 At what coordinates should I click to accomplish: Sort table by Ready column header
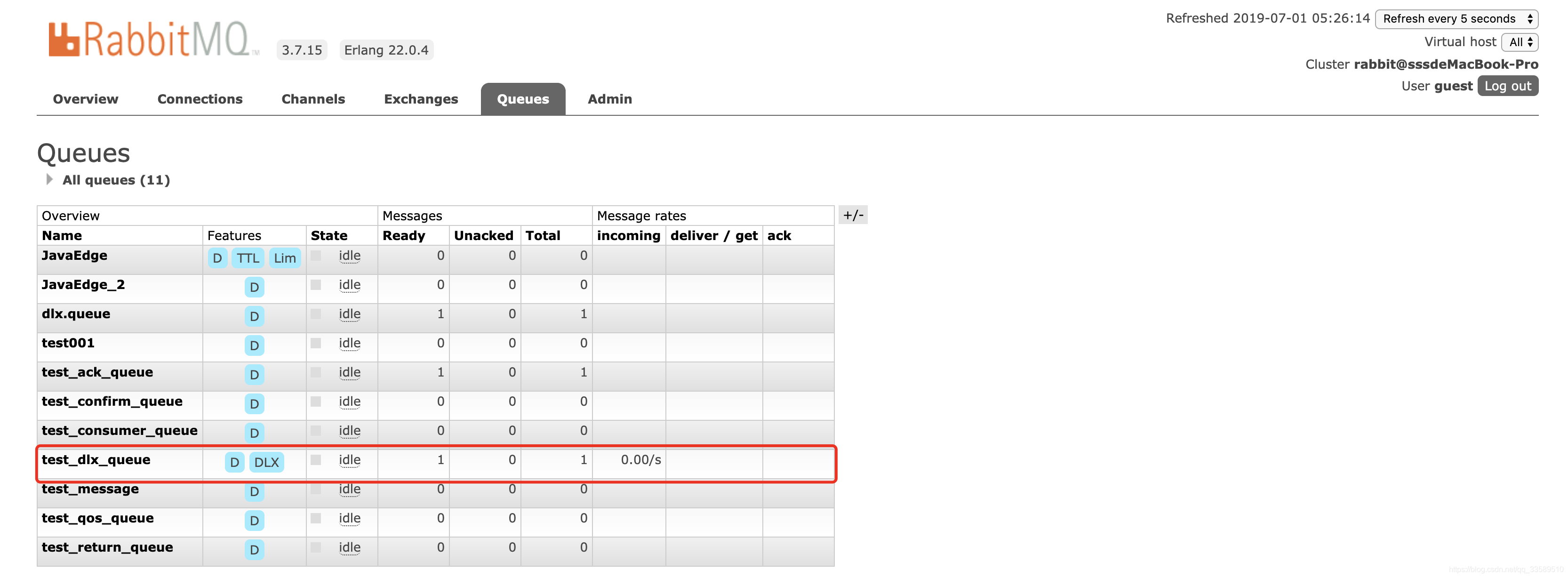pos(404,236)
